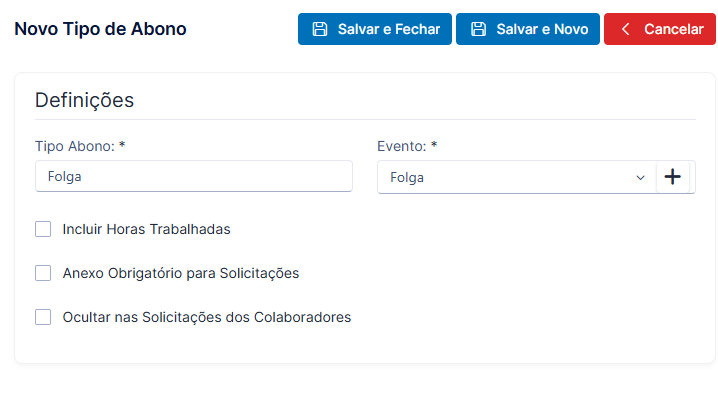The width and height of the screenshot is (718, 410).
Task: Click the Anexo Obrigatório para Solicitações label
Action: click(x=181, y=273)
